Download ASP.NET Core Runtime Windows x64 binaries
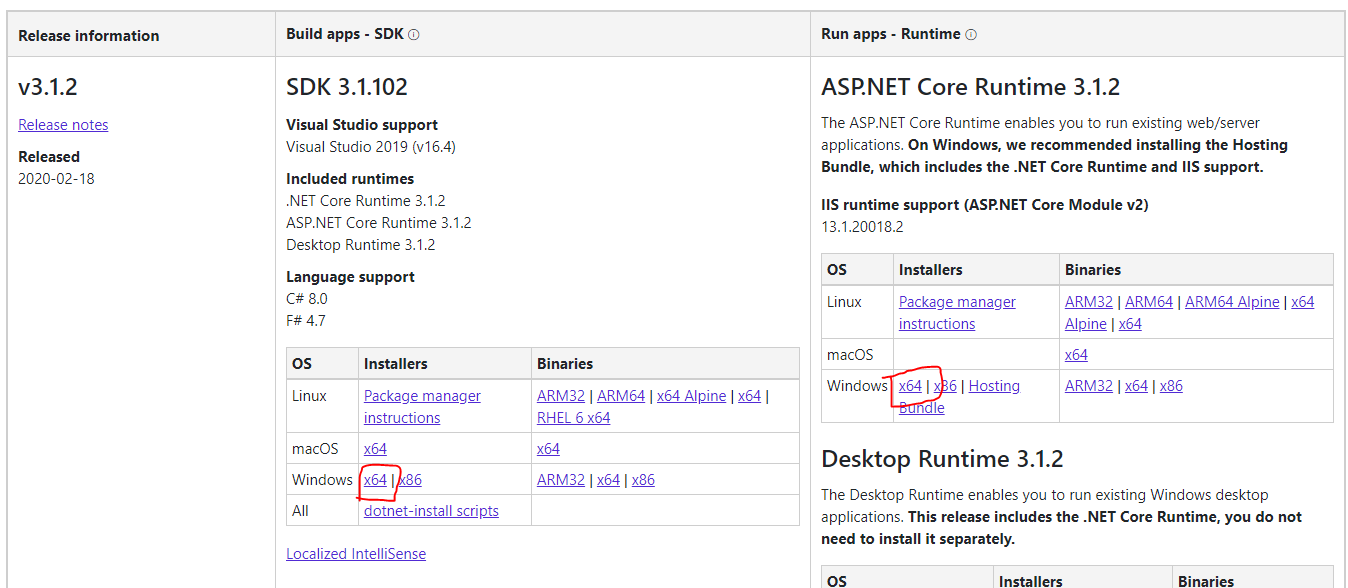Screen dimensions: 1348x588 pyautogui.click(x=1136, y=386)
